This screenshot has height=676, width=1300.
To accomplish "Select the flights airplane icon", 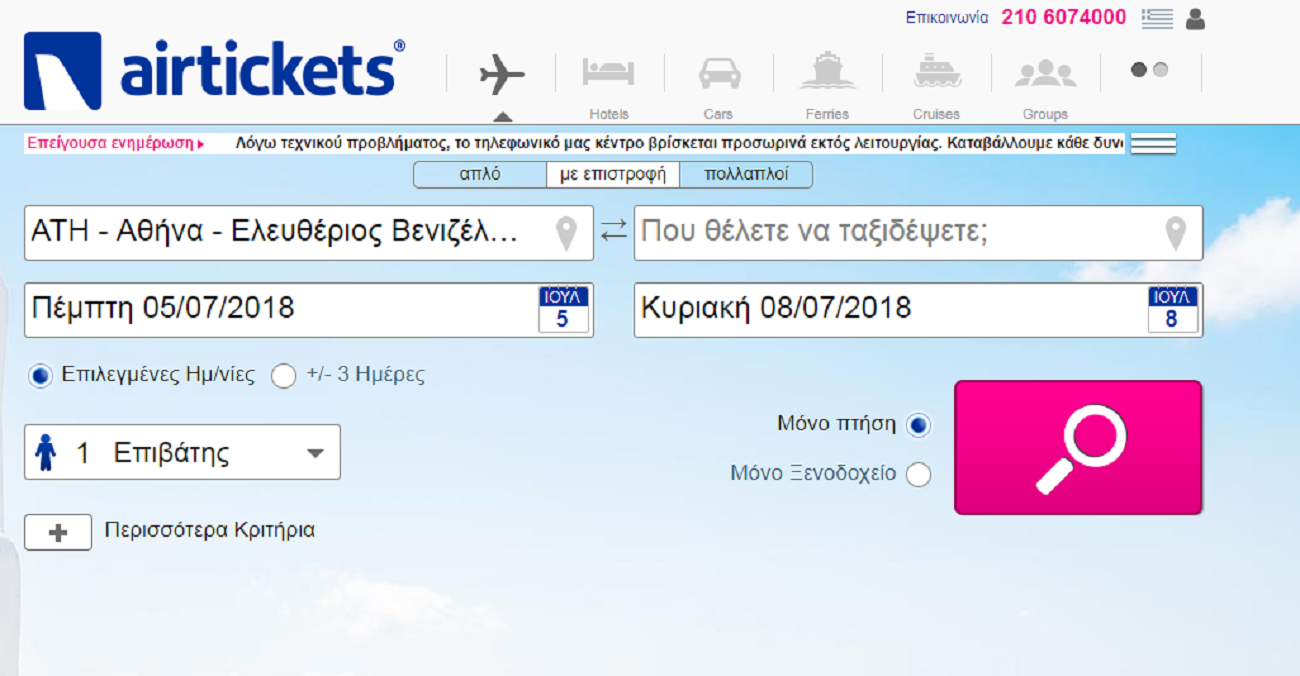I will click(x=502, y=74).
